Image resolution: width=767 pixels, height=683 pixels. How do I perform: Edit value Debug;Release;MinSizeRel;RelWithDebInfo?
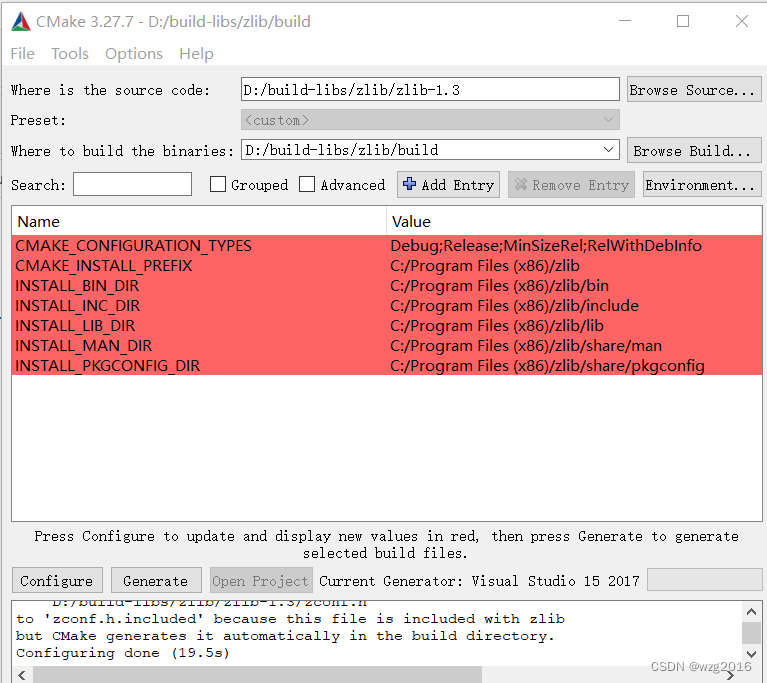point(546,245)
